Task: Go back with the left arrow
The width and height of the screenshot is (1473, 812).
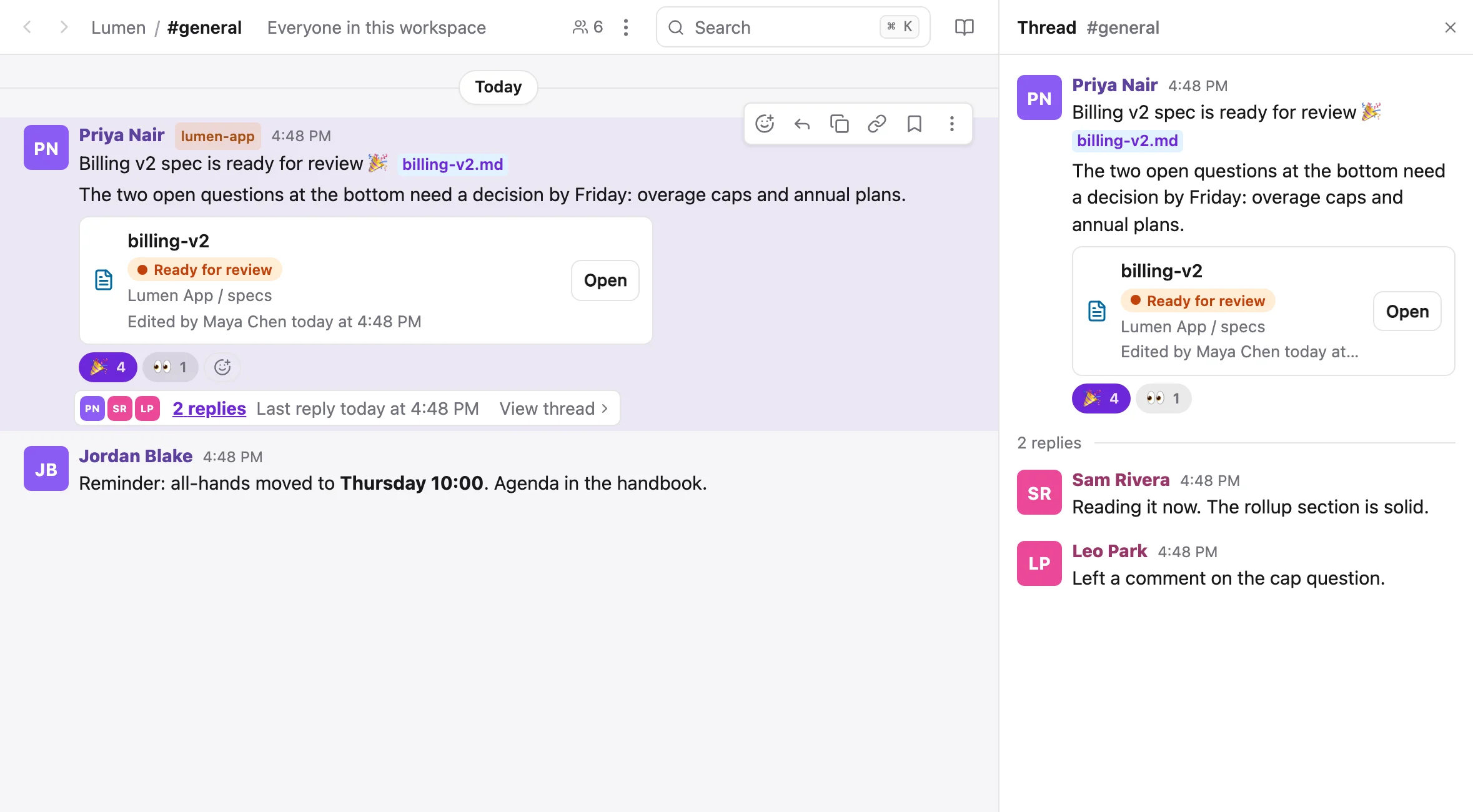Action: (x=27, y=27)
